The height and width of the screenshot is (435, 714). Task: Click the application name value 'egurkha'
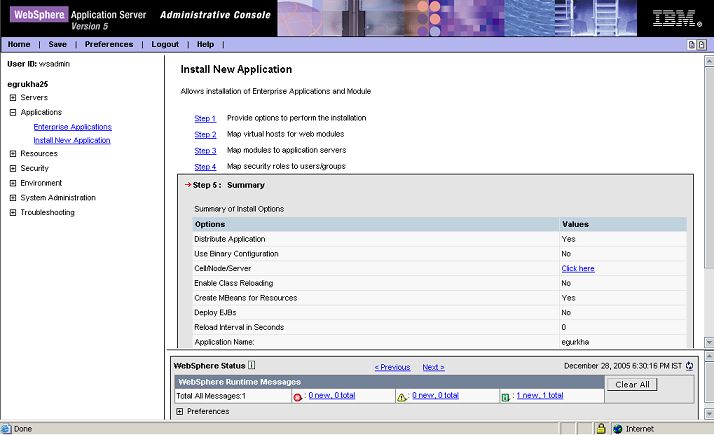click(x=575, y=342)
